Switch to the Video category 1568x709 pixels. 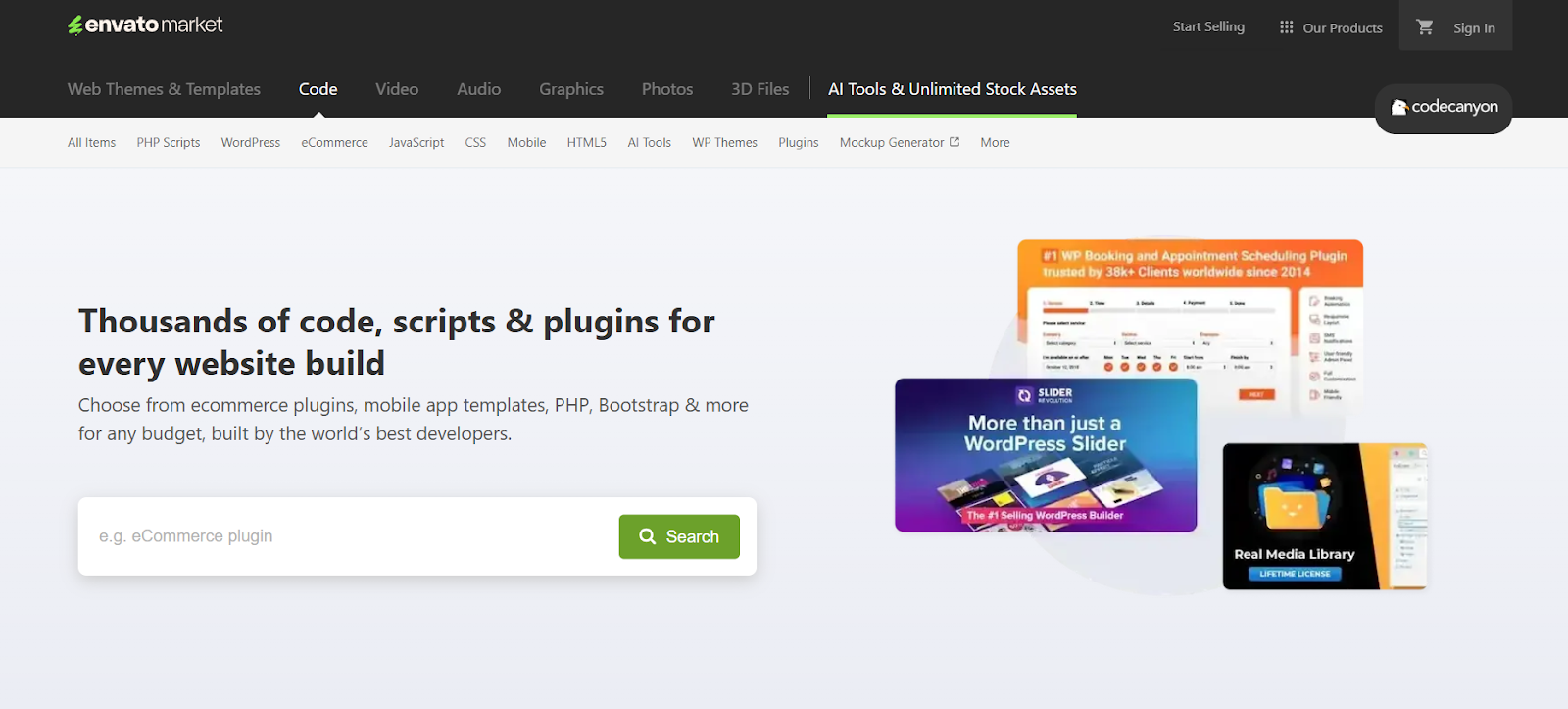pos(397,89)
